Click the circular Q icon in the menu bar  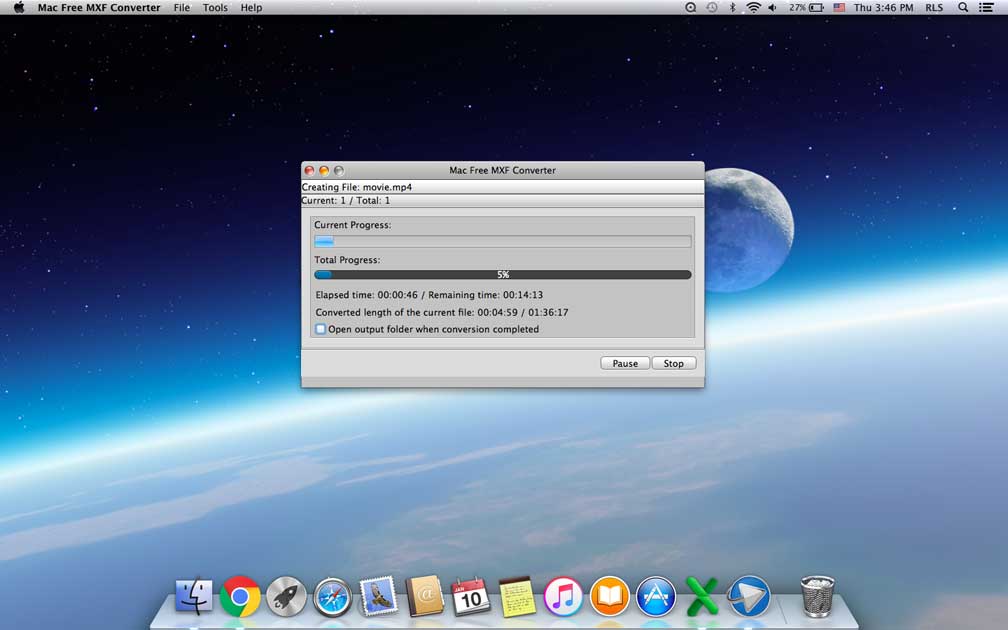click(690, 8)
